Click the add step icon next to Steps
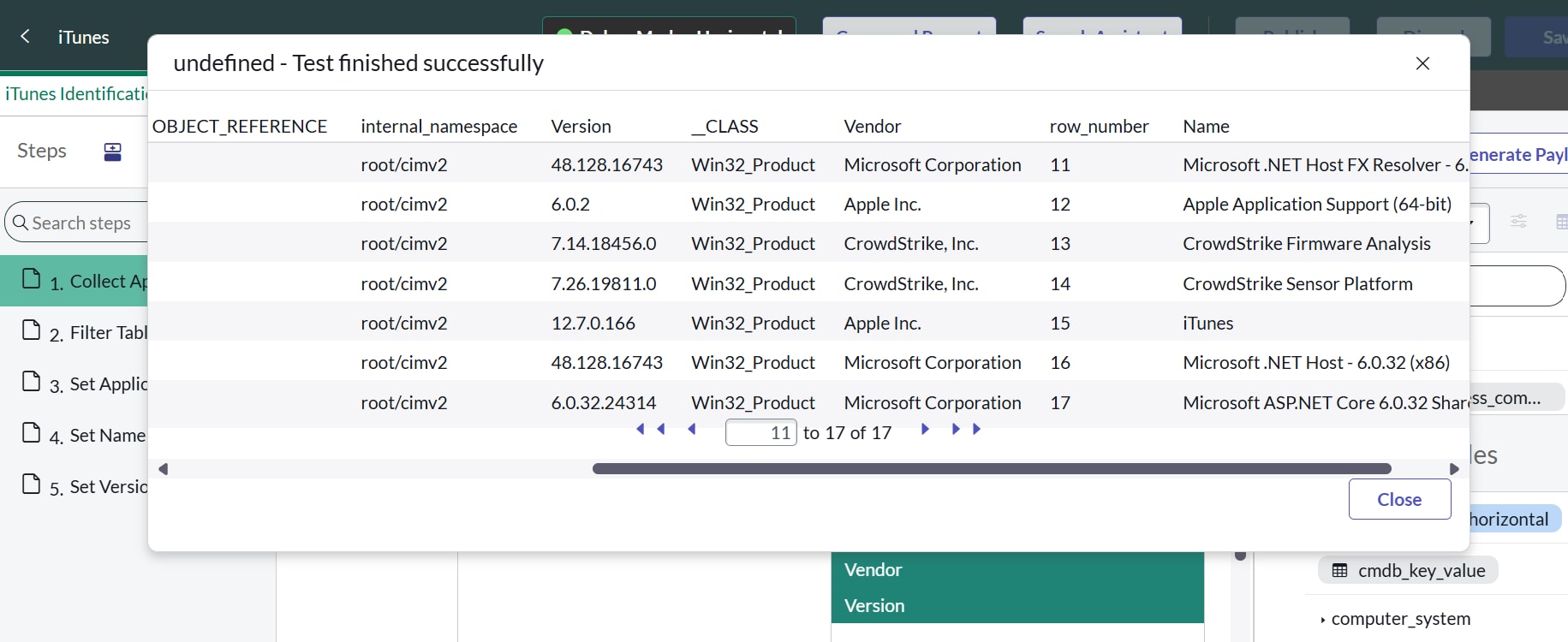 click(112, 152)
